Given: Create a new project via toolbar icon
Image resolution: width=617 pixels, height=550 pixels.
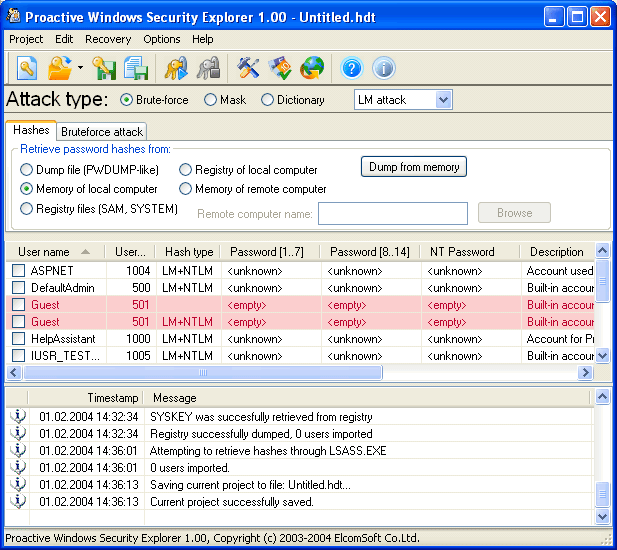Looking at the screenshot, I should (x=27, y=68).
